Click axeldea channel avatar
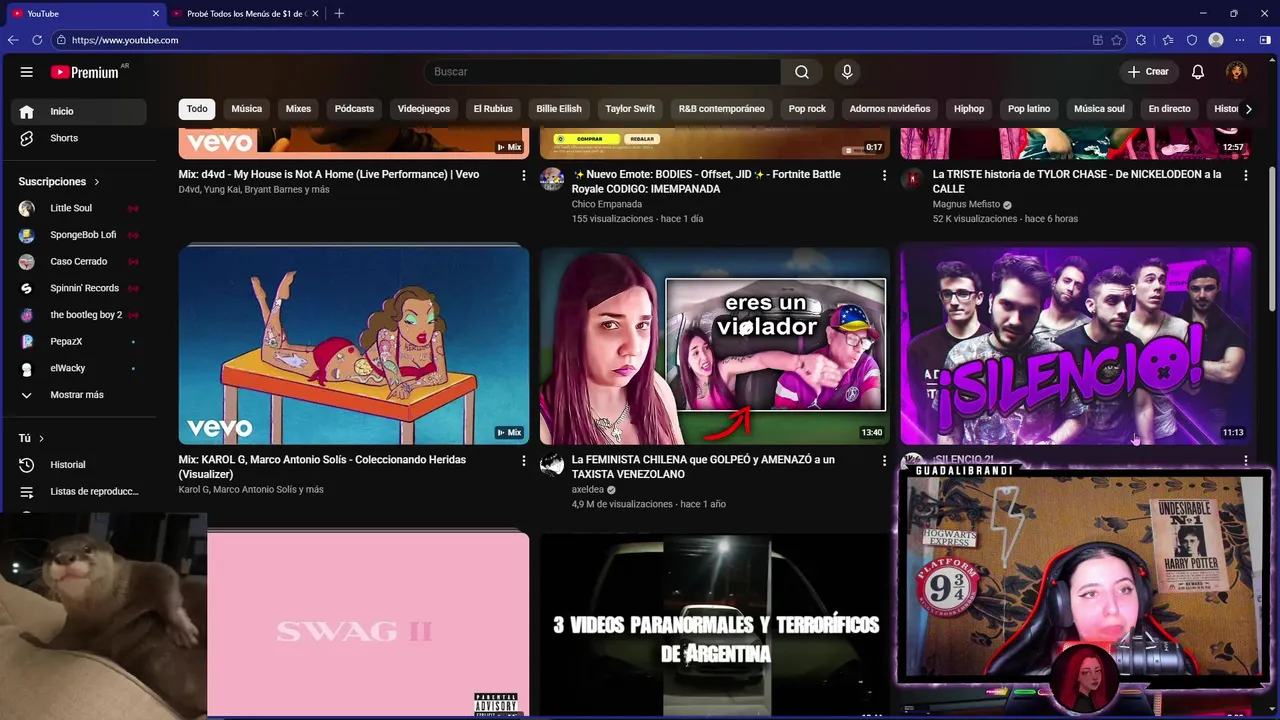Image resolution: width=1280 pixels, height=720 pixels. point(552,465)
